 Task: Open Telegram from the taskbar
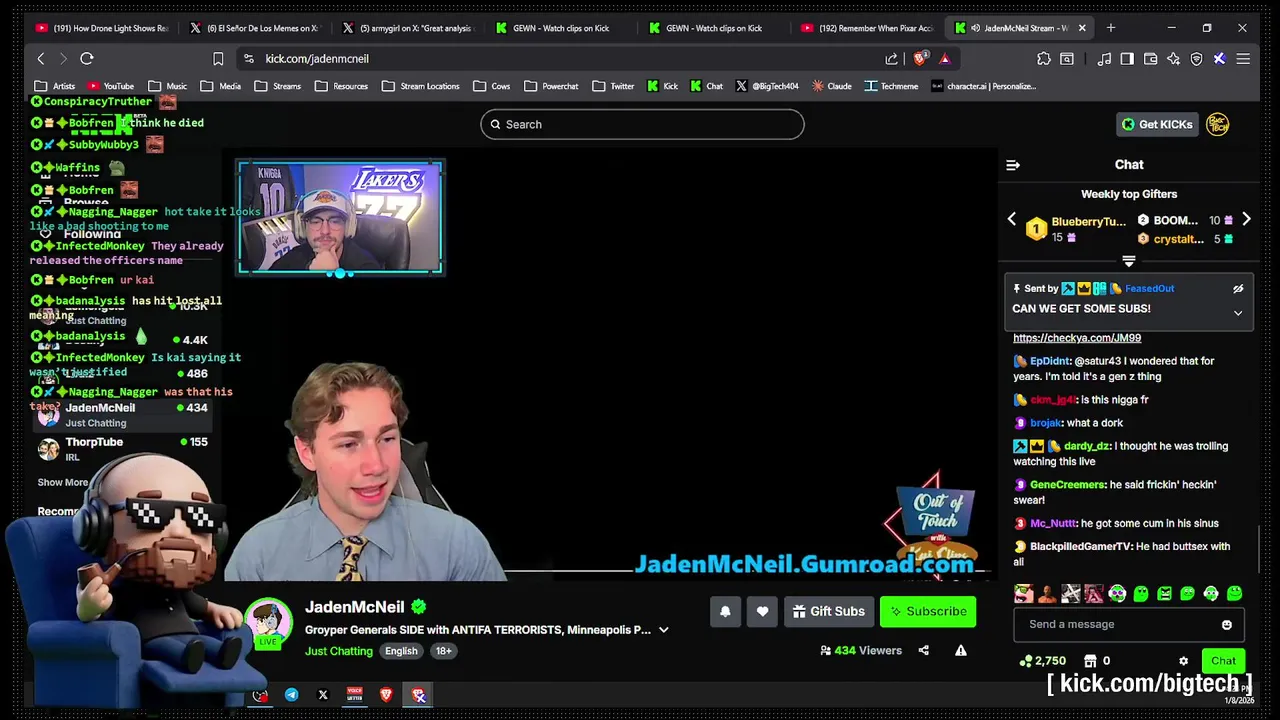point(291,695)
